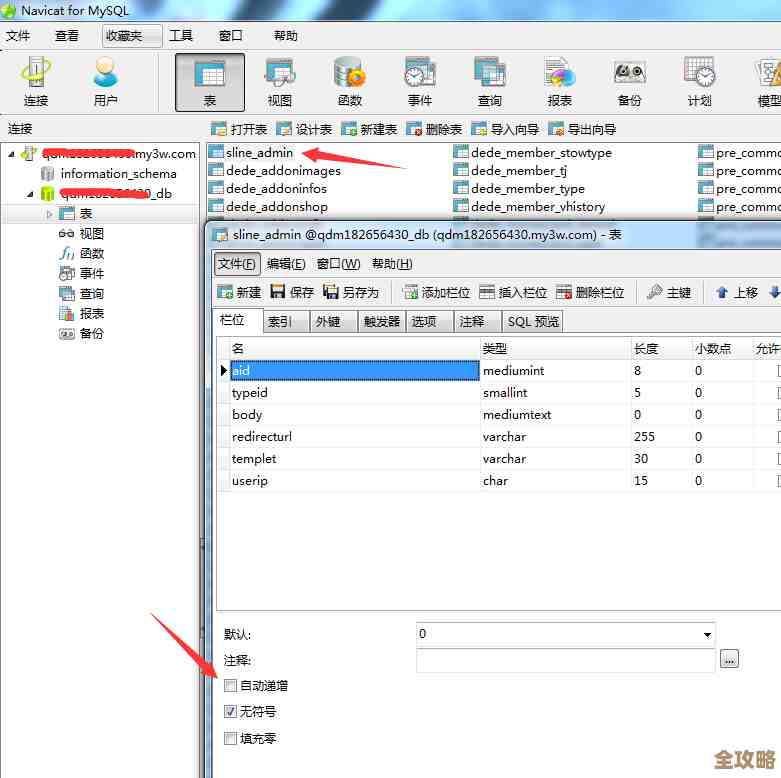This screenshot has height=778, width=781.
Task: Click 新建 in the table designer toolbar
Action: [239, 292]
